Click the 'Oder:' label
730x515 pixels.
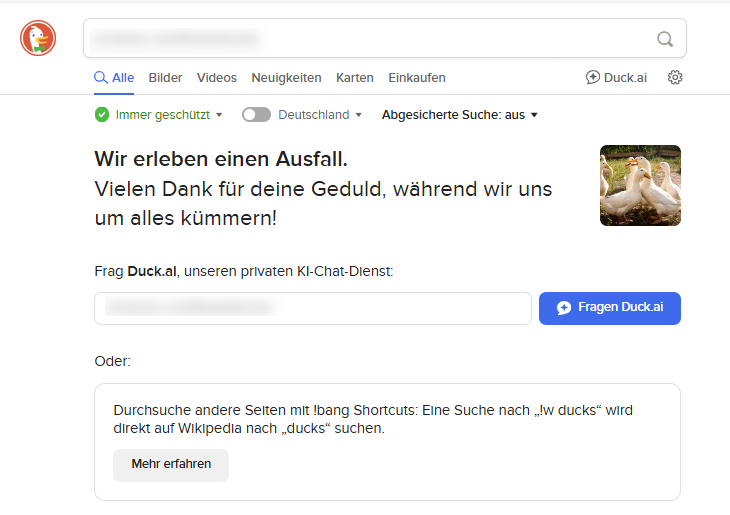[x=113, y=361]
